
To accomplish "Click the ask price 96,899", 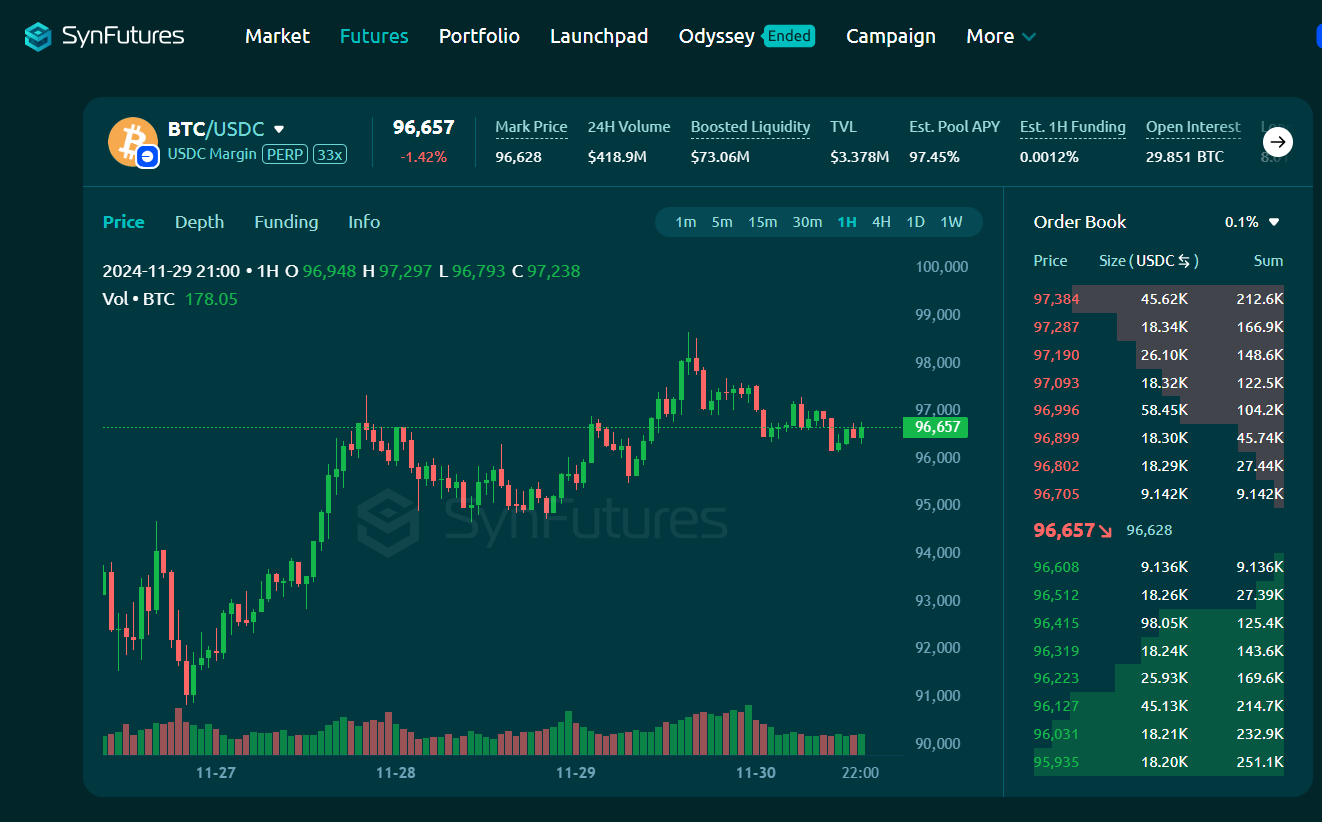I will [1056, 438].
